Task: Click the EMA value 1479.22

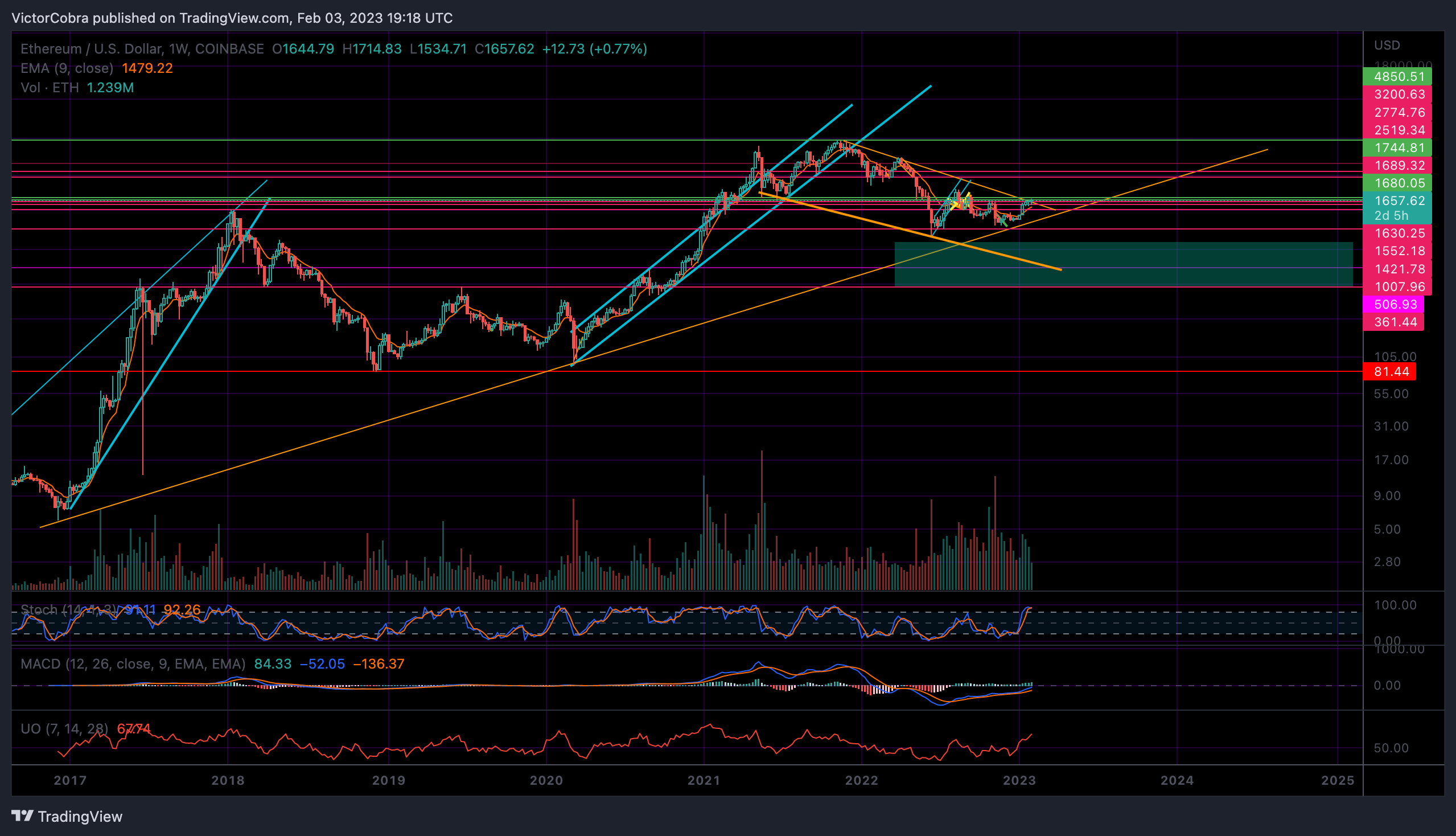Action: (147, 68)
